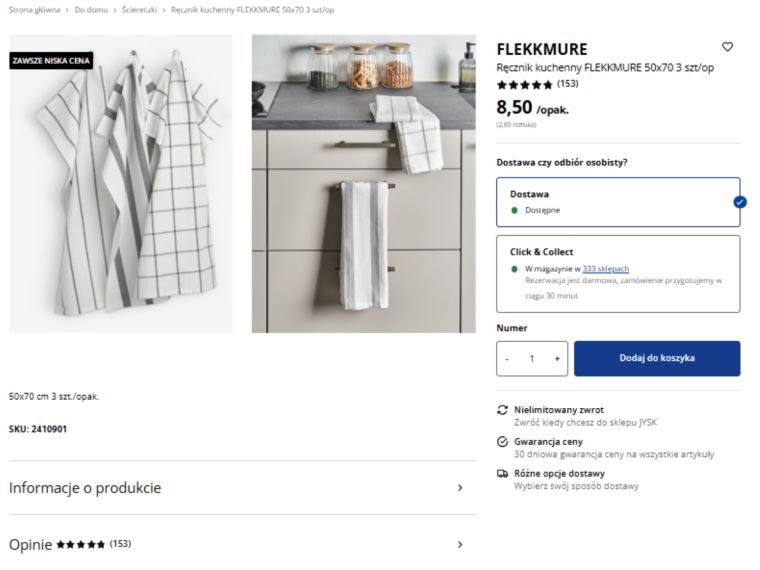The image size is (760, 570).
Task: Go to Strona główna breadcrumb
Action: point(34,10)
